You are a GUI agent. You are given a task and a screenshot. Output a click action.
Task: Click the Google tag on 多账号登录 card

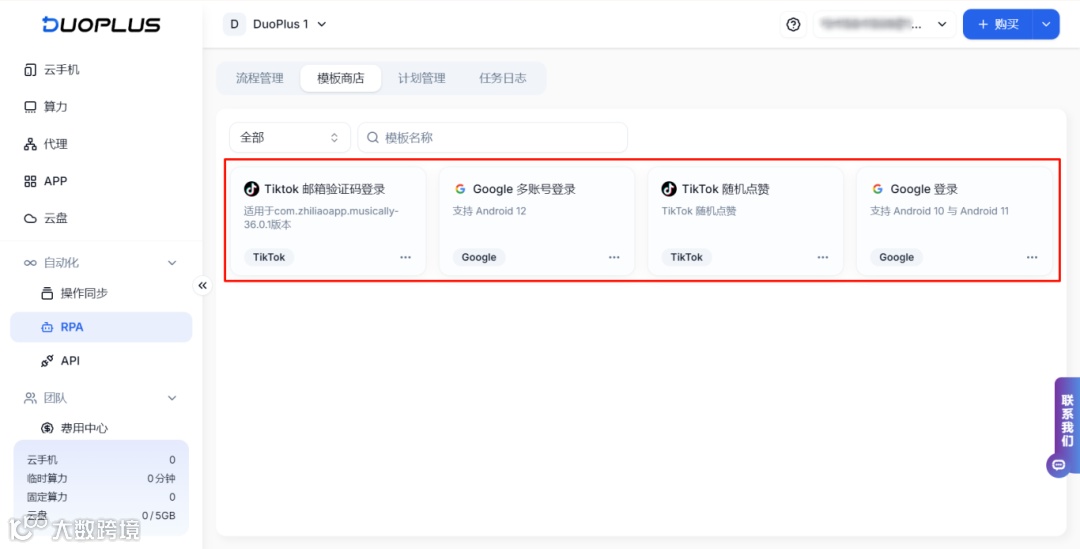479,257
